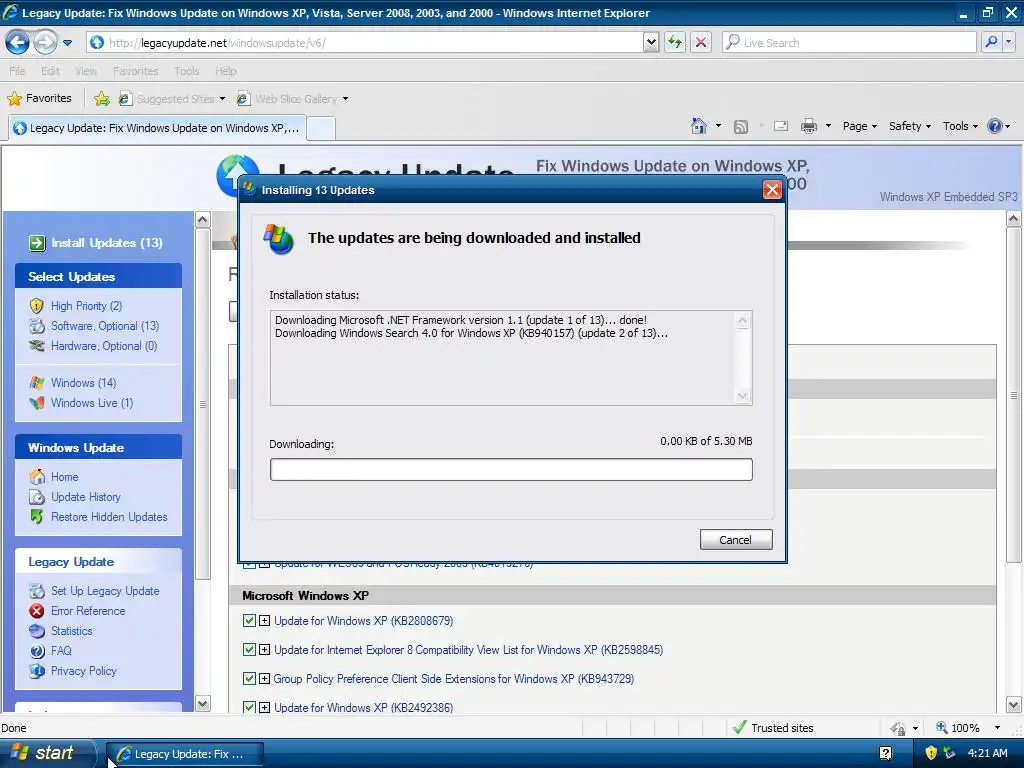Open the Page command menu

pos(859,126)
